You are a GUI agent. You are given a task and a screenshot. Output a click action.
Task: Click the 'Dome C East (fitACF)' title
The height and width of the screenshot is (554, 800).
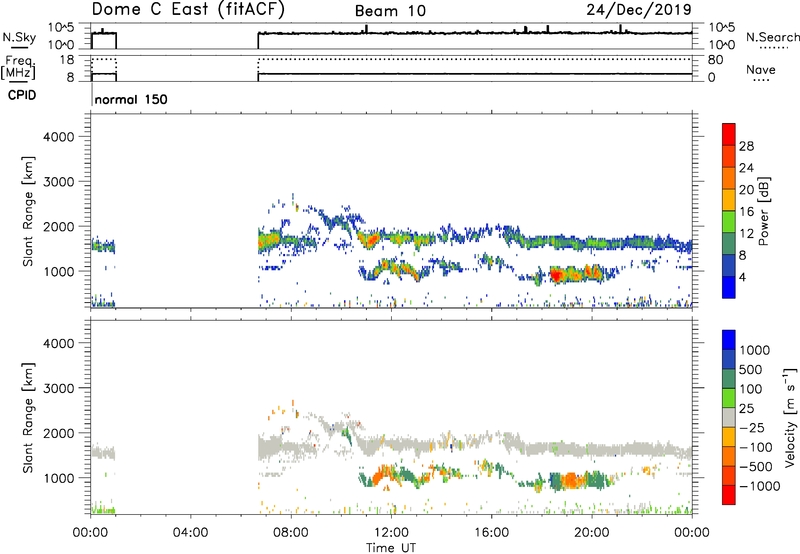click(188, 9)
